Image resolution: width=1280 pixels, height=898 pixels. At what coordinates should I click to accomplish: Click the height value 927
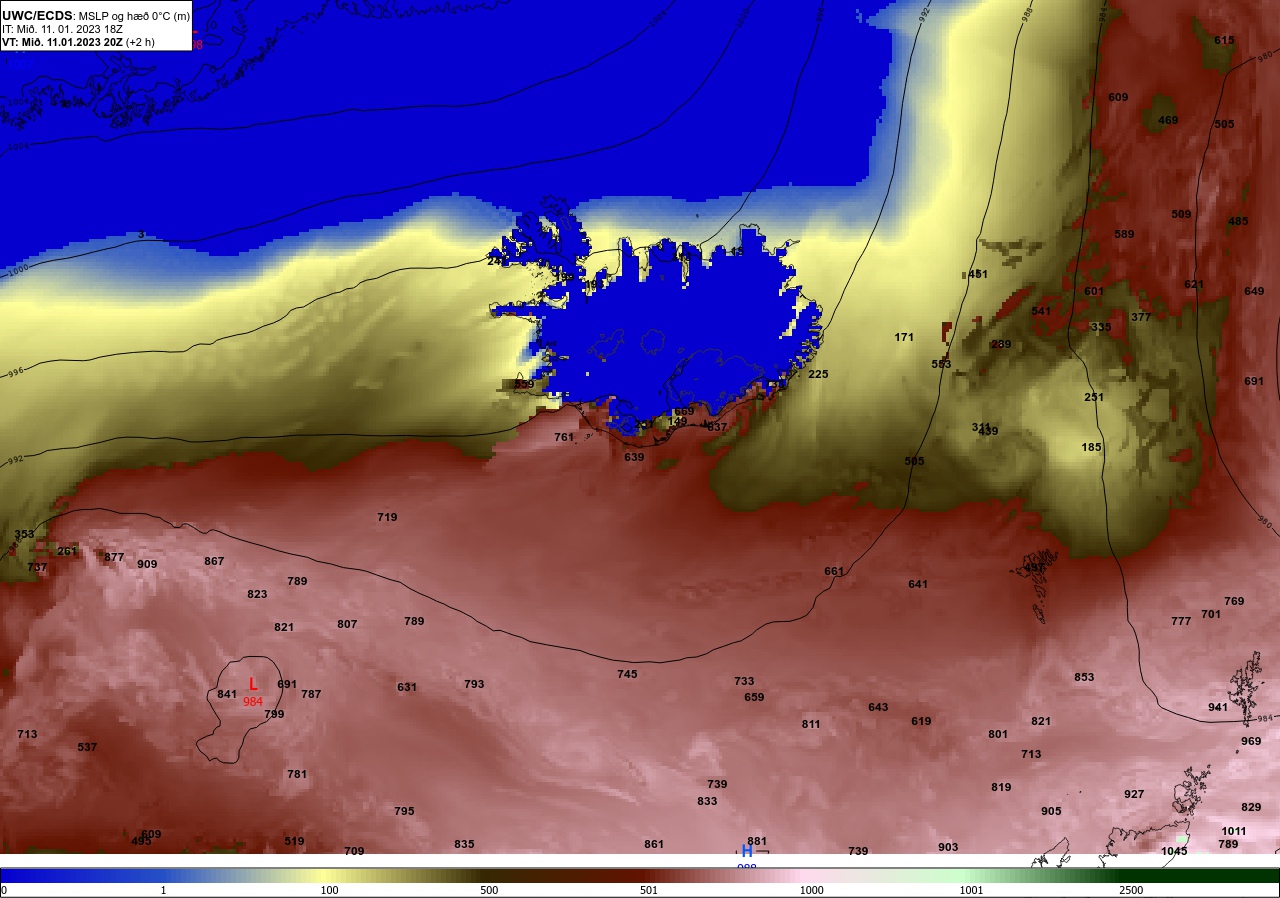[1134, 794]
